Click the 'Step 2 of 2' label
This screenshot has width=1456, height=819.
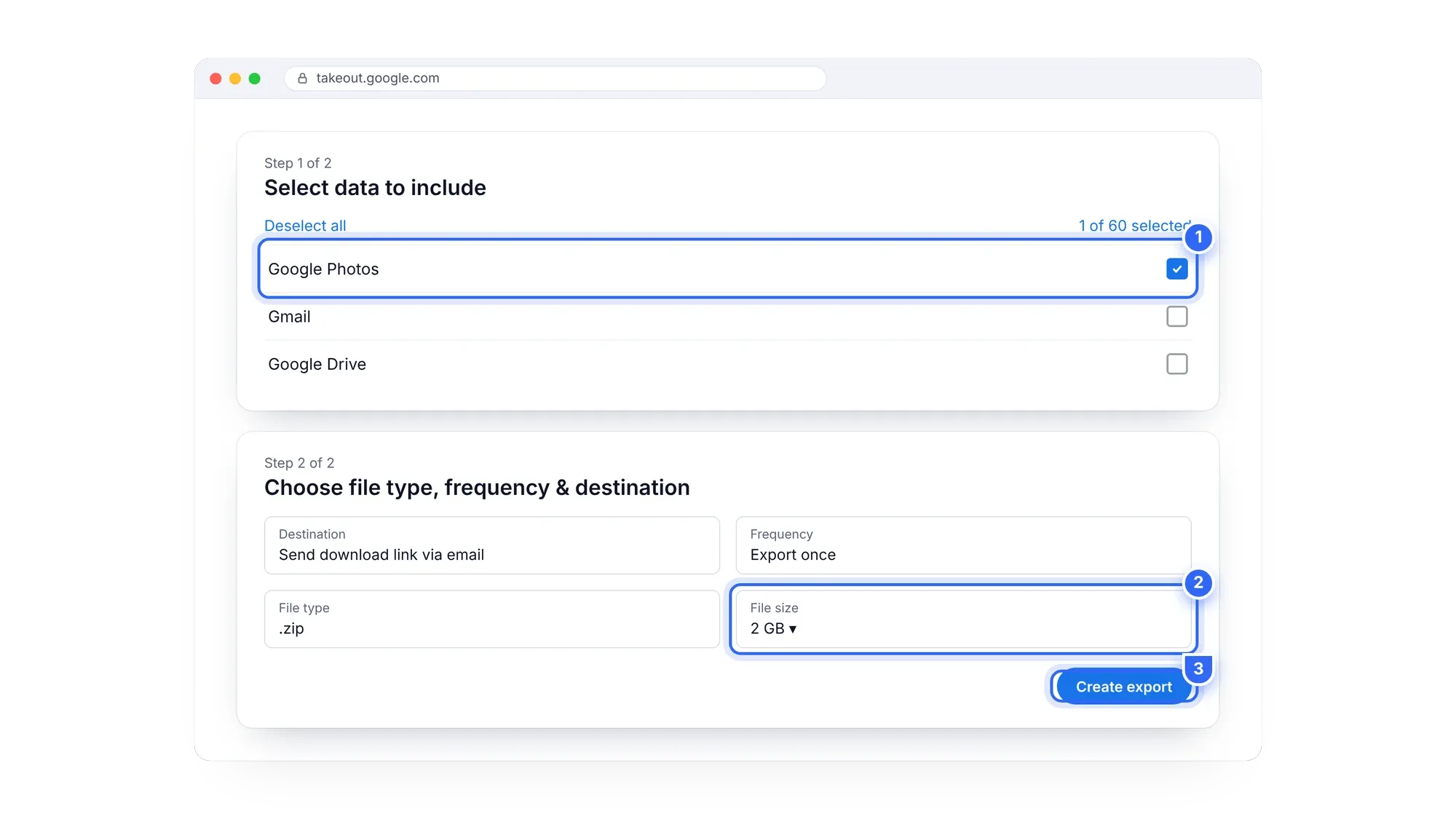pyautogui.click(x=299, y=463)
